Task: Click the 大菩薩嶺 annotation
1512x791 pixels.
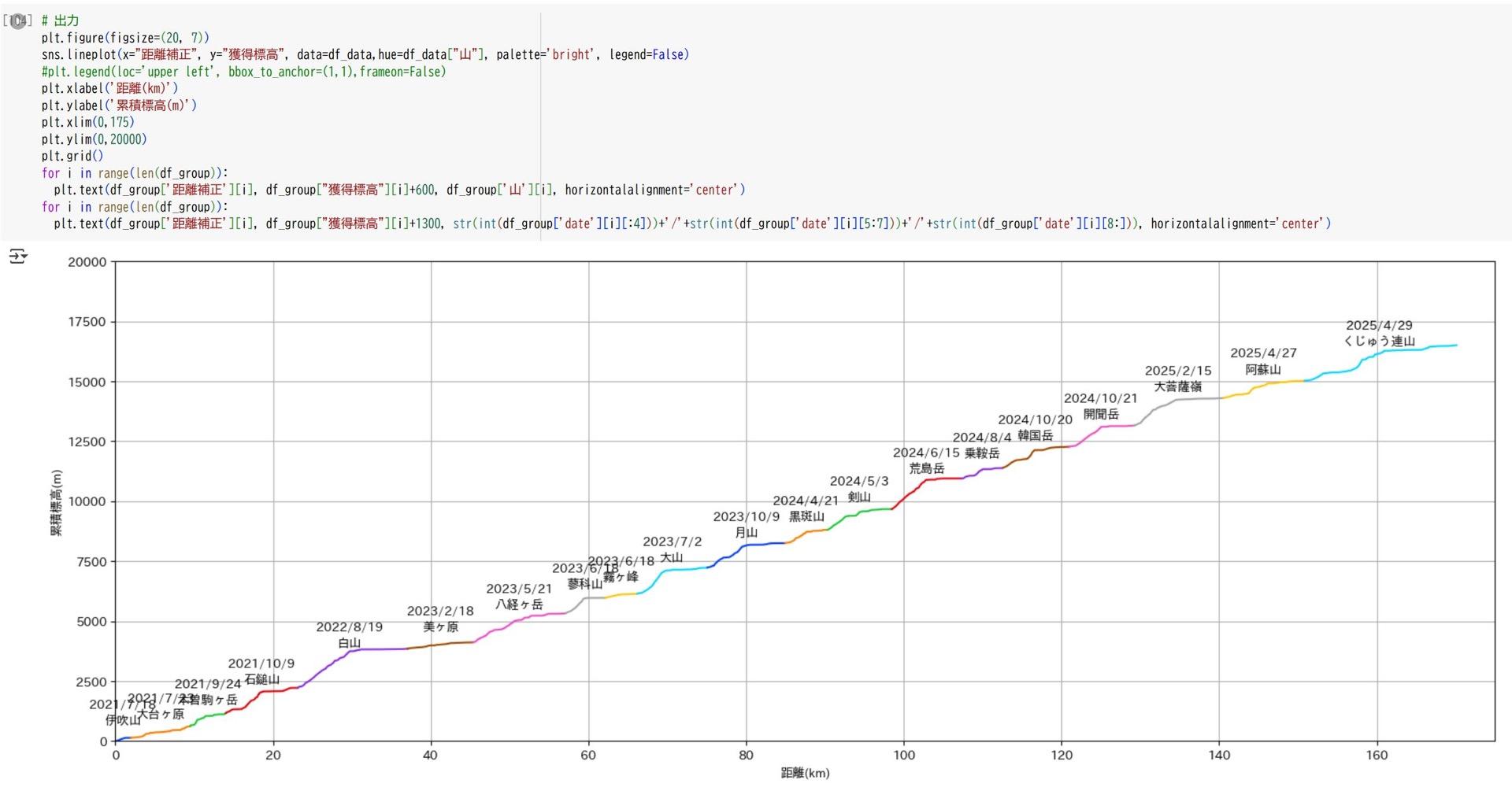Action: (x=1178, y=386)
